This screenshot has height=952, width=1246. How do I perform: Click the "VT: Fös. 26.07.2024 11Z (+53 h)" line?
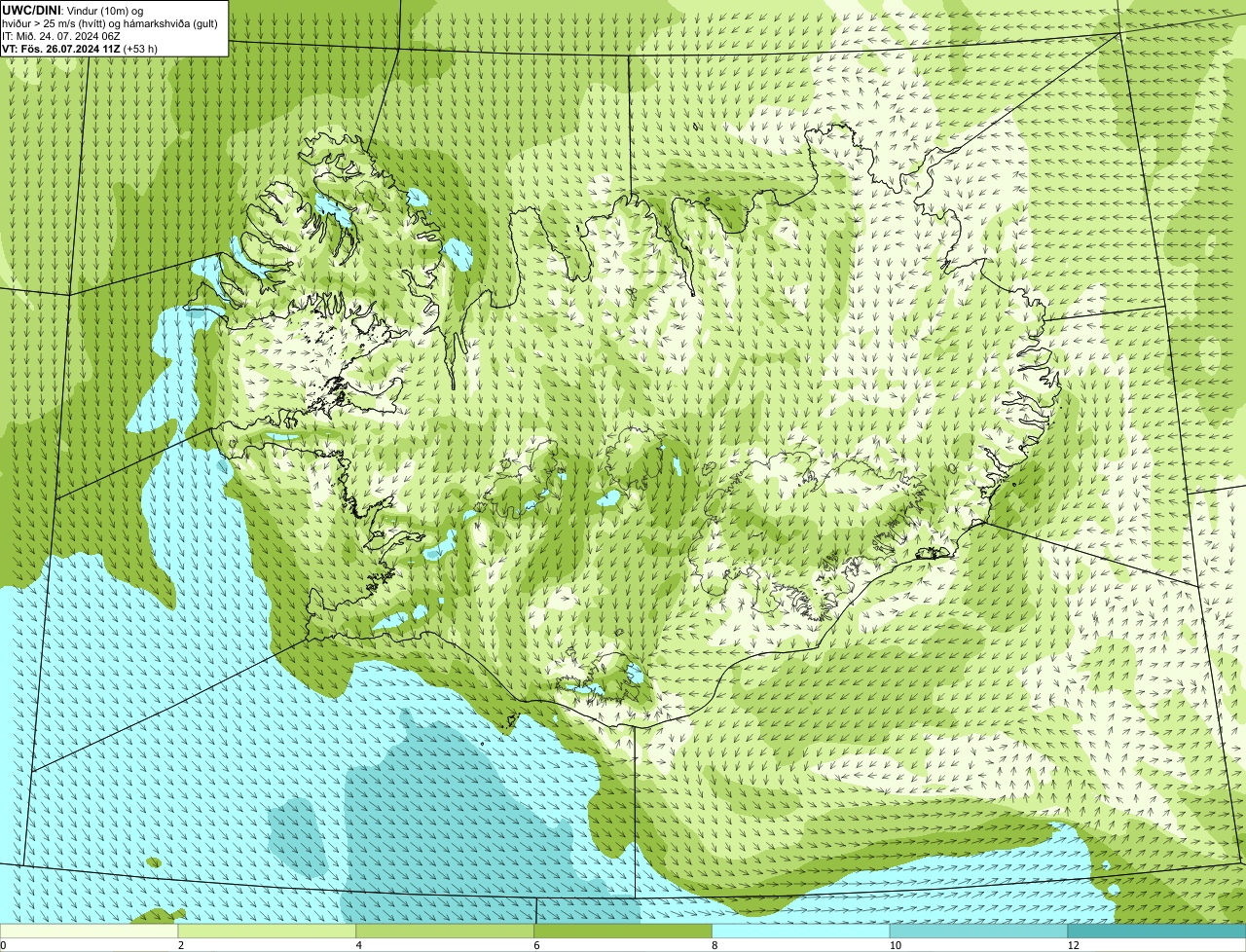tap(80, 49)
